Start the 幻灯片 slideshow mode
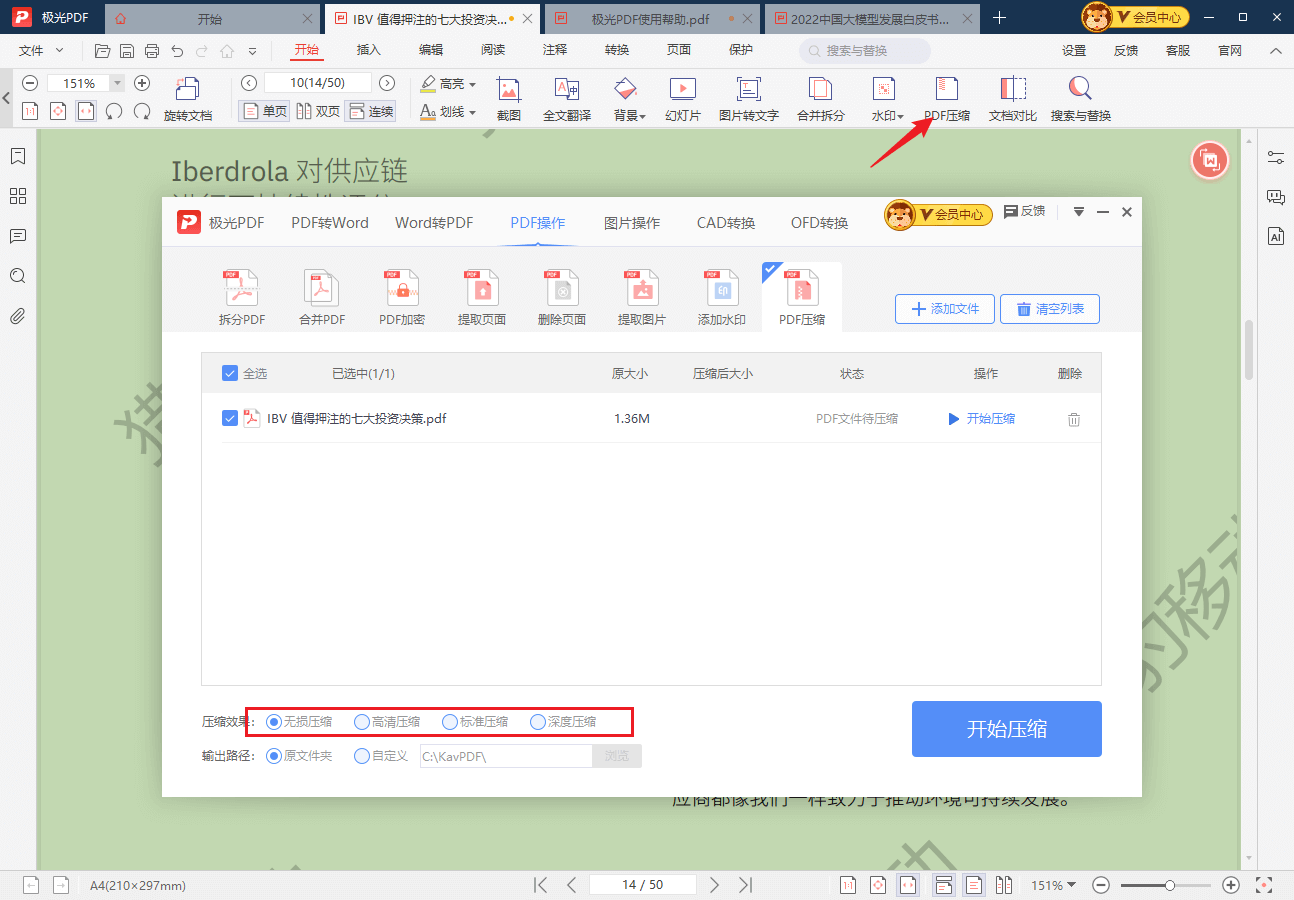Viewport: 1294px width, 900px height. tap(683, 99)
